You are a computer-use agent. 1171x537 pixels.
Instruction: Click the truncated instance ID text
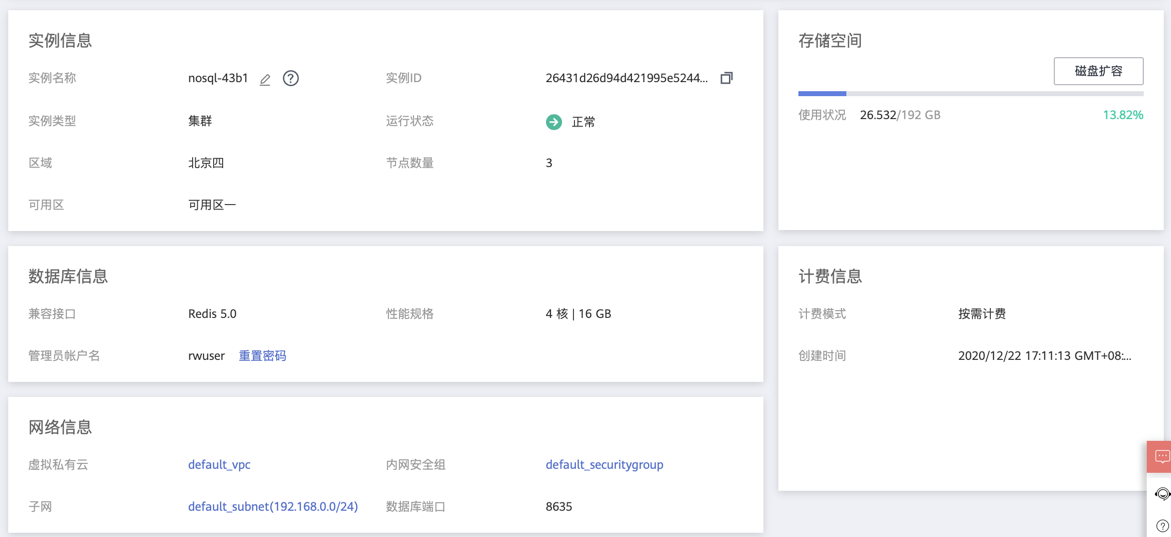click(626, 78)
